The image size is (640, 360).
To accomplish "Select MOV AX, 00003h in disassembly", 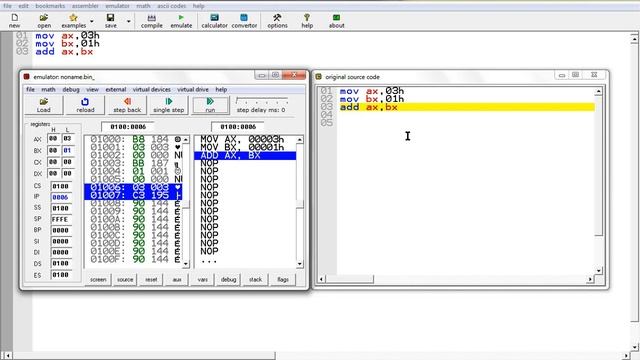I will 245,139.
